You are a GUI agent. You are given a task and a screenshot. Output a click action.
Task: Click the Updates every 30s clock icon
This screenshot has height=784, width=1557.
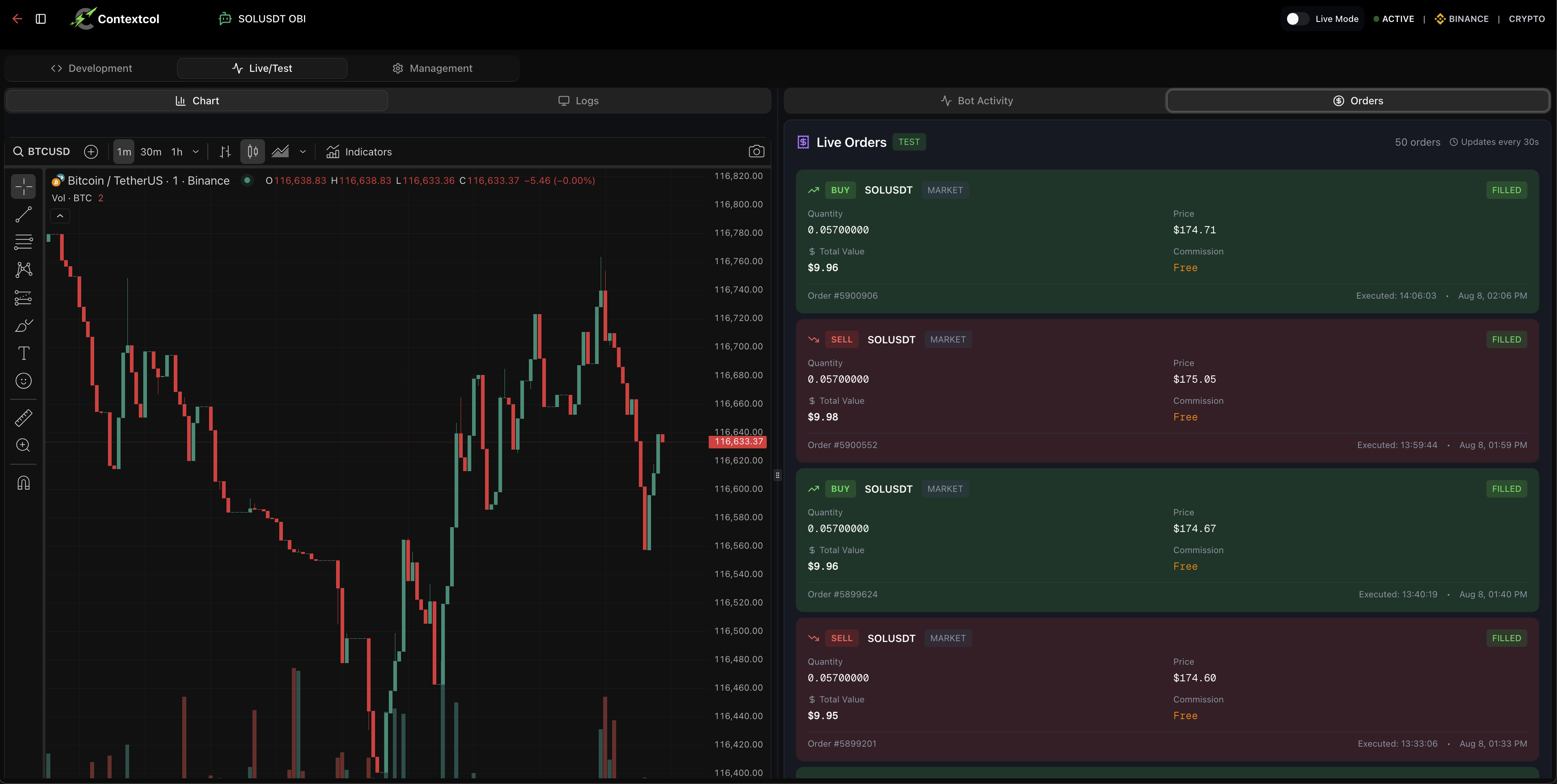pyautogui.click(x=1453, y=142)
